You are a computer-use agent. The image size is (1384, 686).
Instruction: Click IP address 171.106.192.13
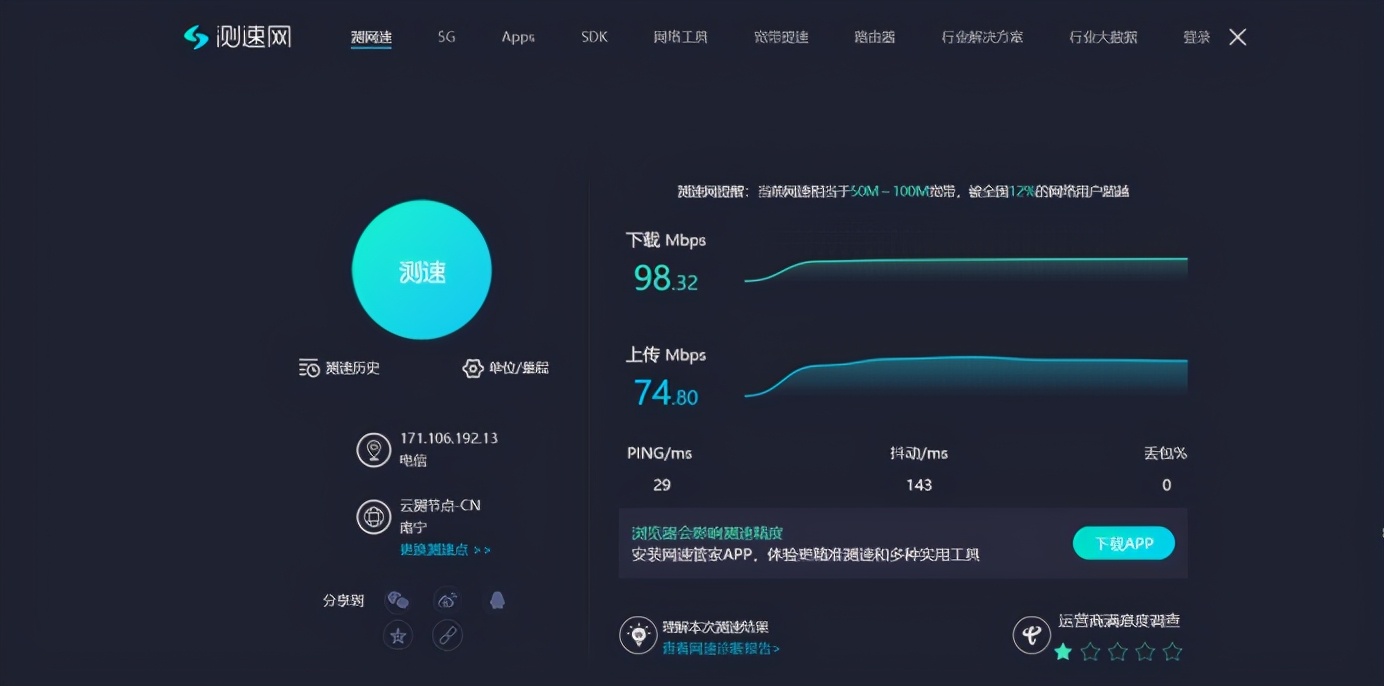(449, 438)
